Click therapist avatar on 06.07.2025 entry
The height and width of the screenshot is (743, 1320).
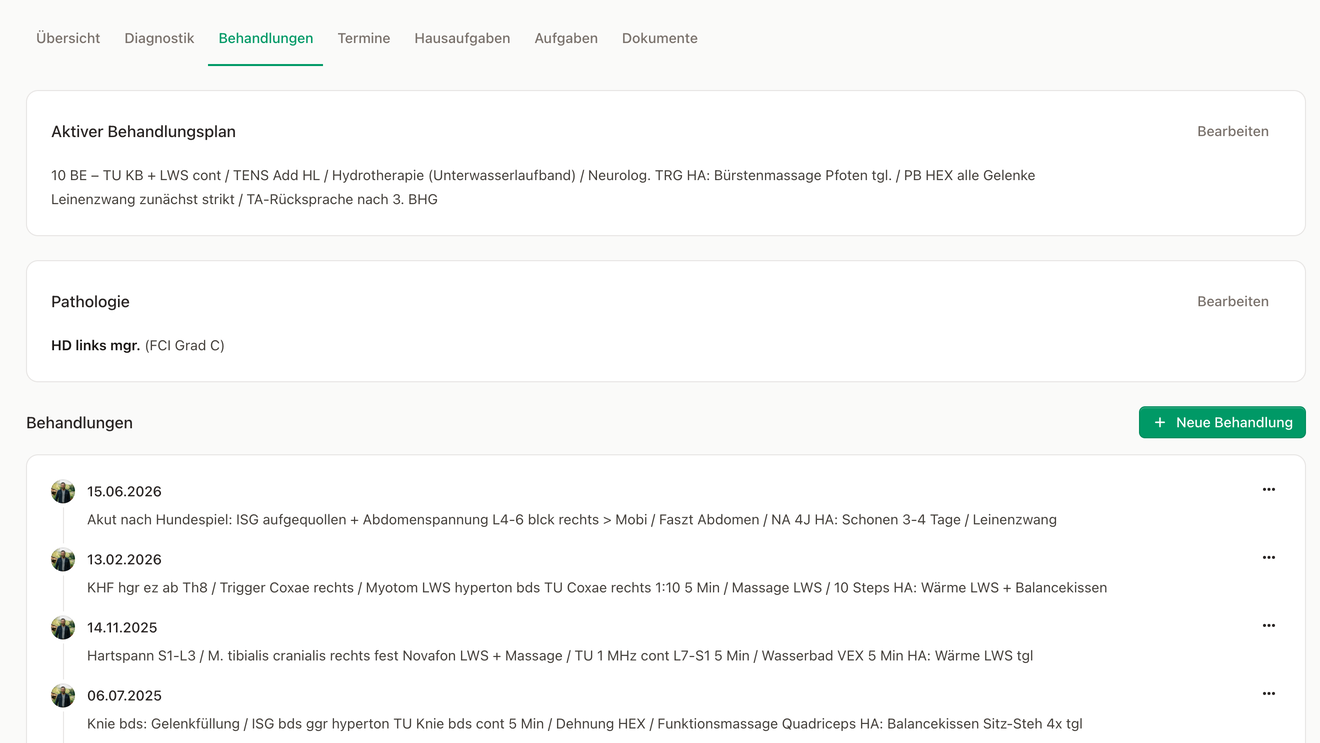63,695
